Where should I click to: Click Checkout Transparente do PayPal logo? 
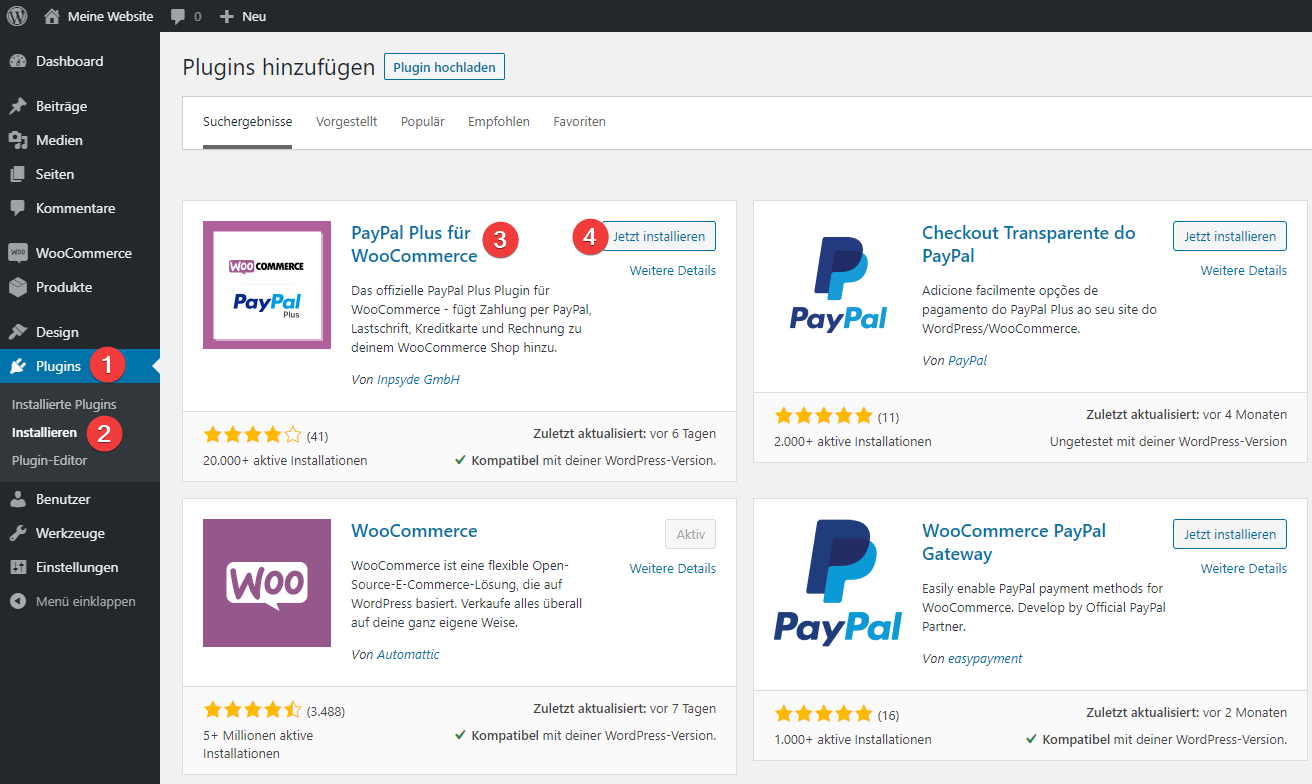tap(838, 285)
